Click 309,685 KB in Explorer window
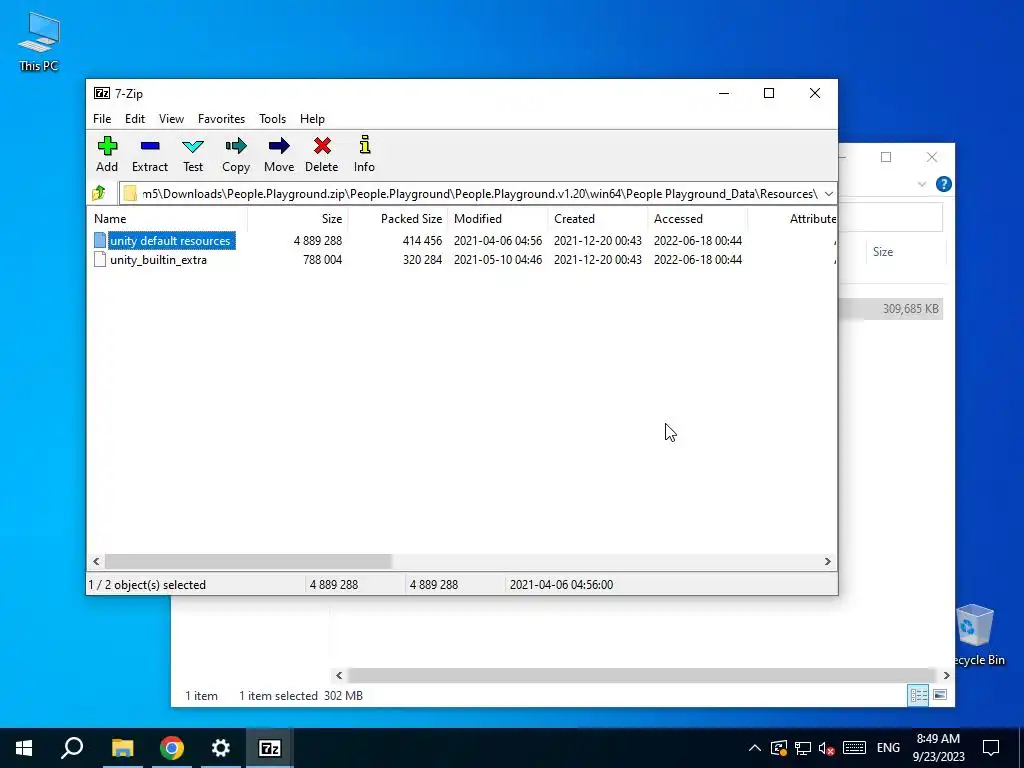Screen dimensions: 1024x768 (x=910, y=308)
